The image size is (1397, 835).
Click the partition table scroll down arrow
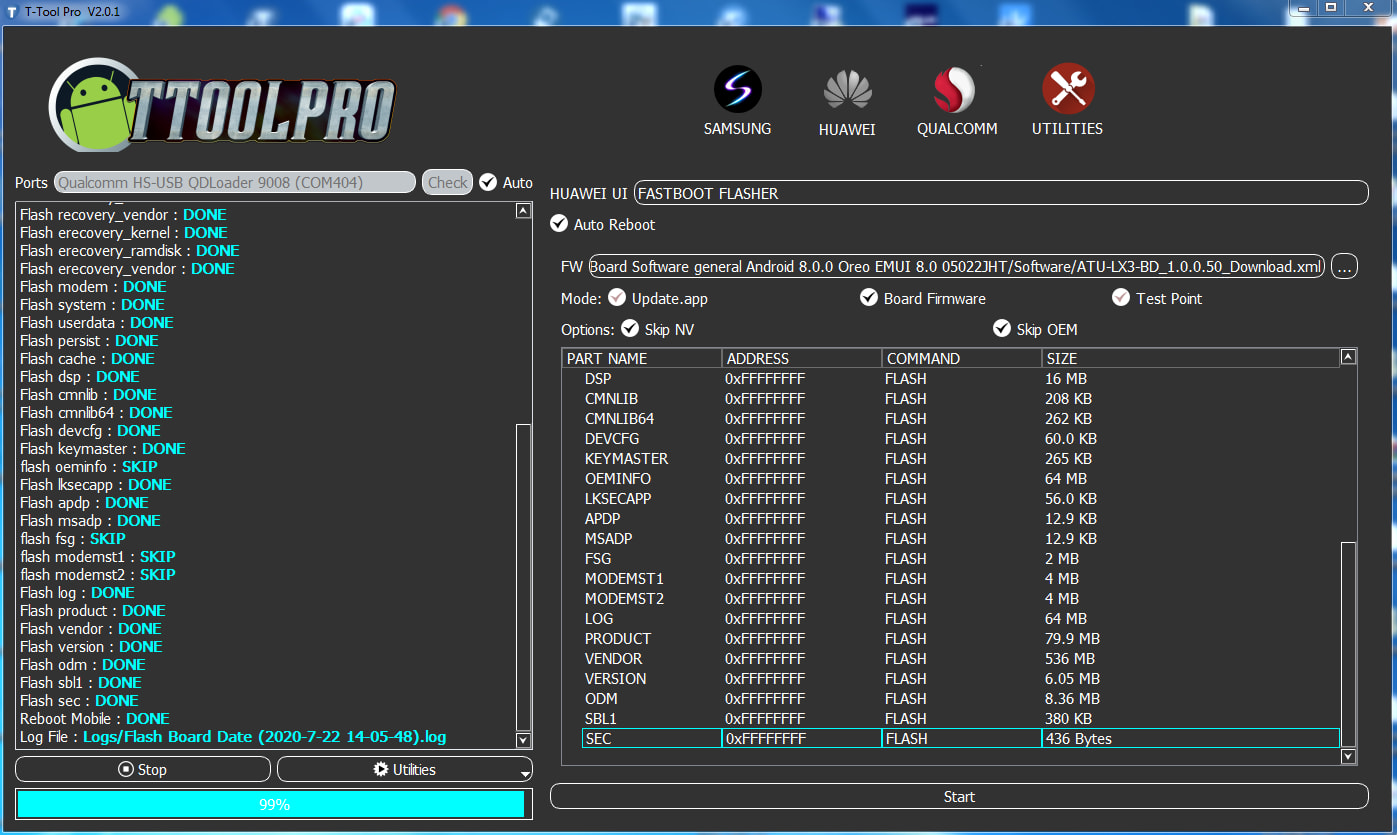[x=1348, y=757]
